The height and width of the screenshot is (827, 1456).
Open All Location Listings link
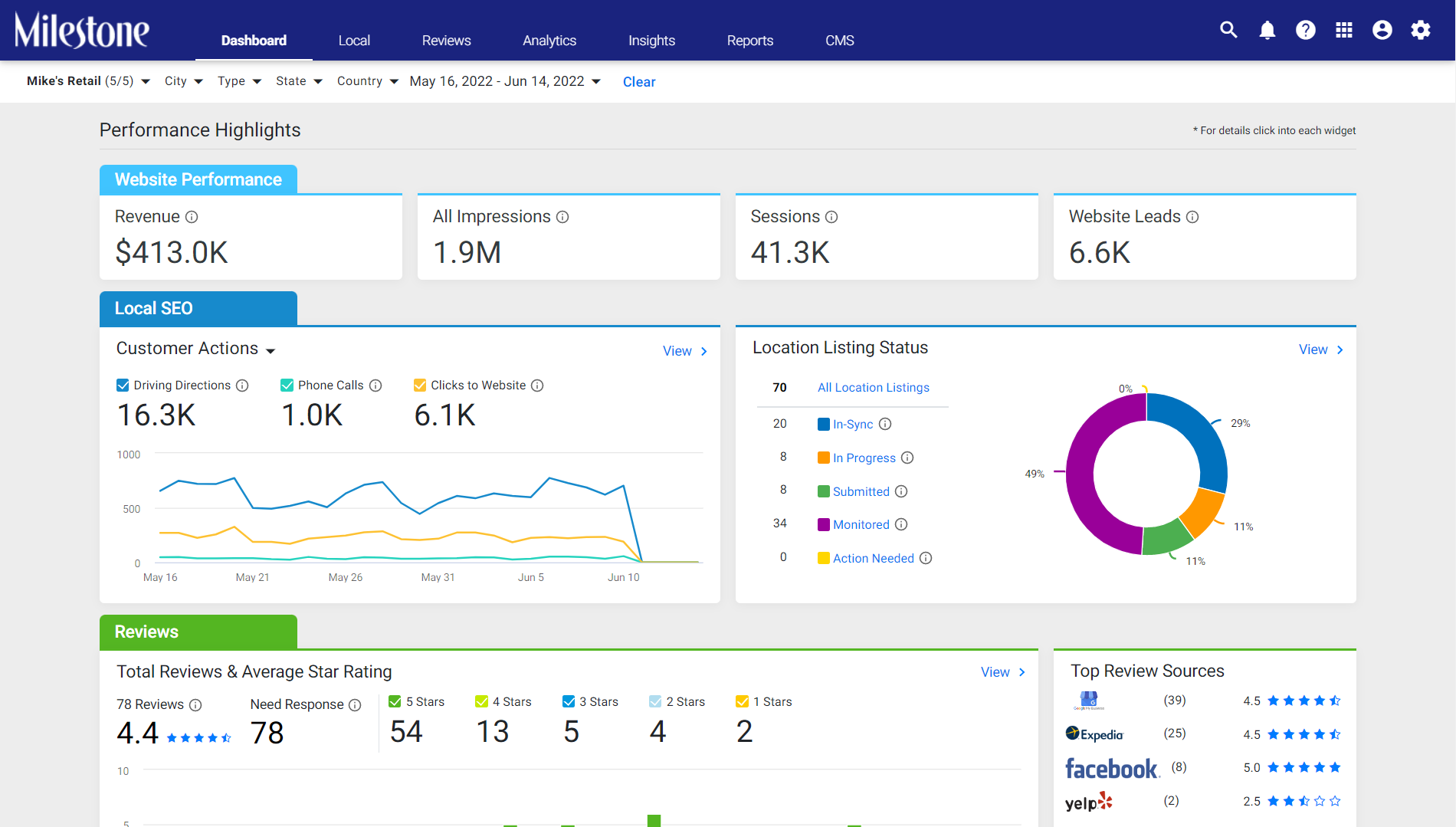(874, 388)
